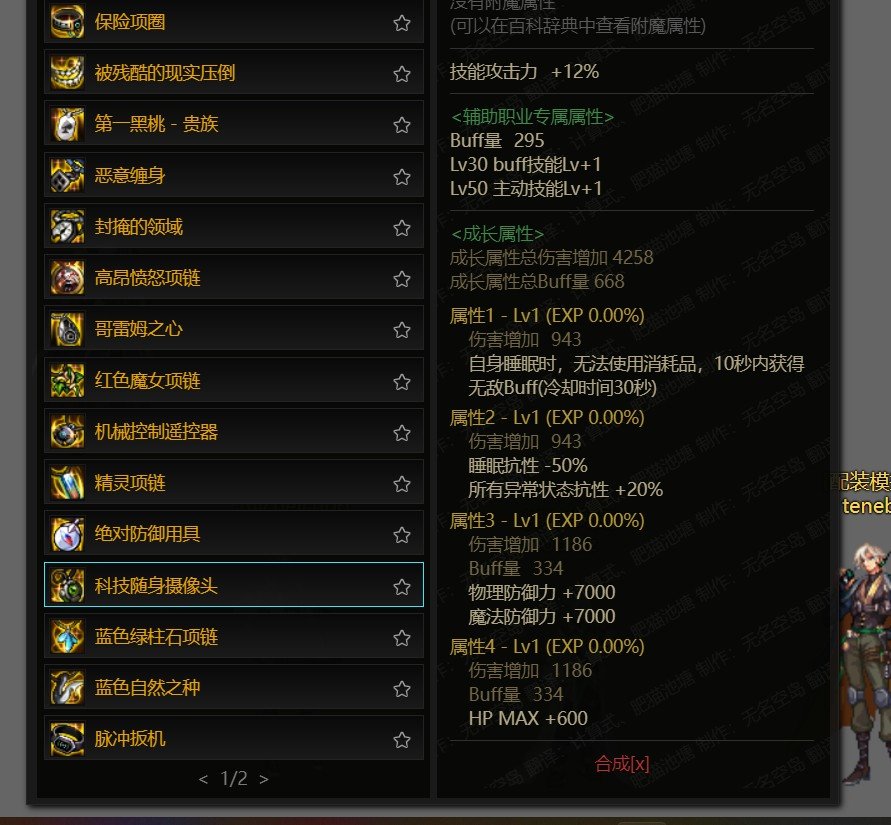891x825 pixels.
Task: Click the 绝对防御用具 item icon
Action: pyautogui.click(x=67, y=534)
